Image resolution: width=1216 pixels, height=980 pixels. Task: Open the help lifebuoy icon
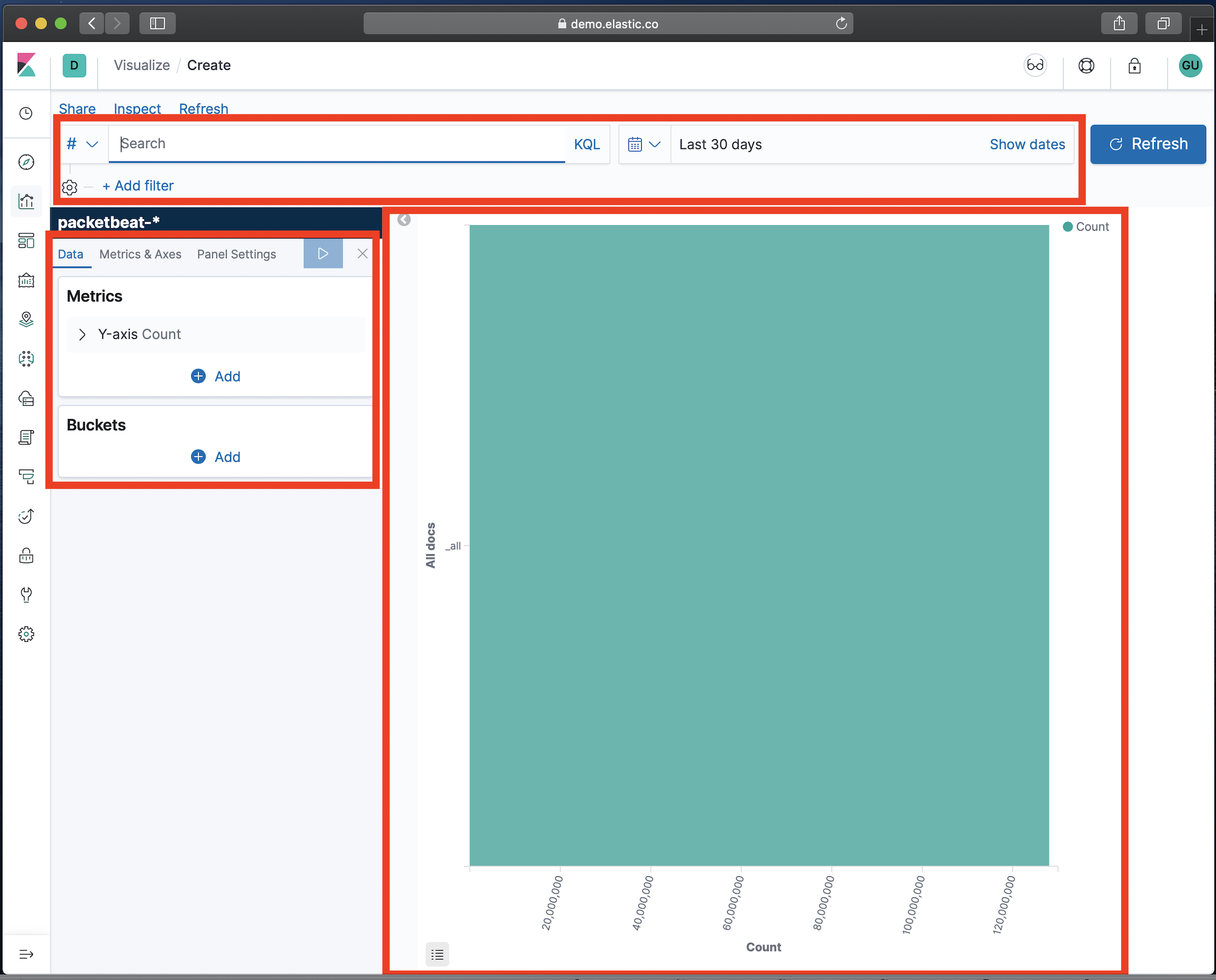(x=1086, y=65)
